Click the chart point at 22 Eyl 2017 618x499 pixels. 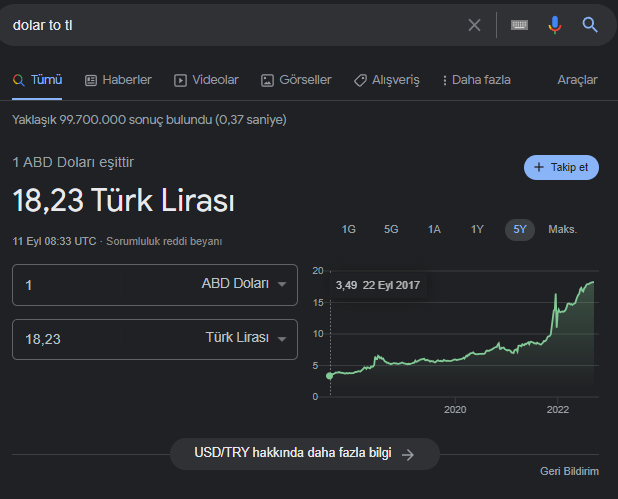330,376
